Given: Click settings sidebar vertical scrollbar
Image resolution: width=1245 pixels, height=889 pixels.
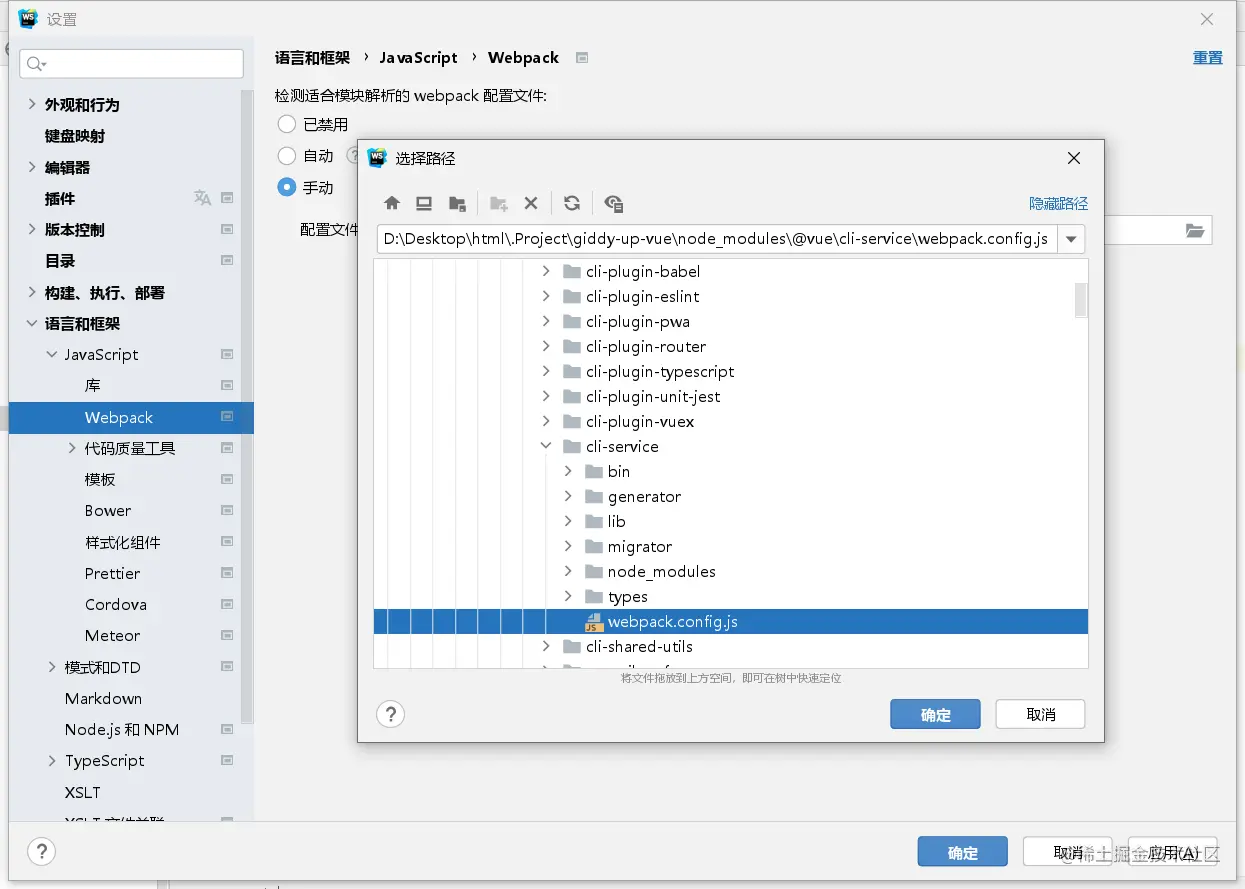Looking at the screenshot, I should pyautogui.click(x=247, y=405).
